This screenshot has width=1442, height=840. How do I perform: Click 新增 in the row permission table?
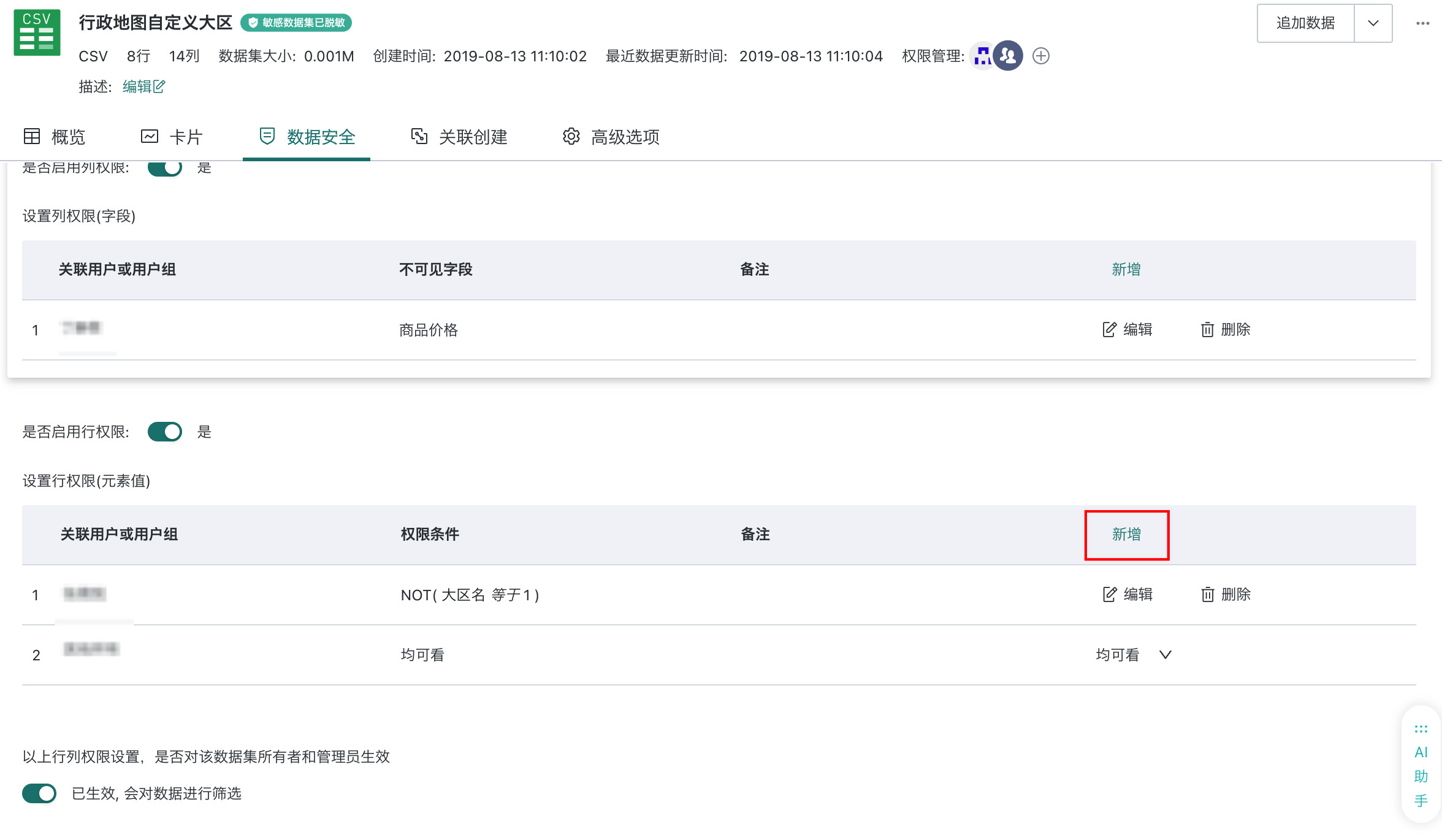[1126, 534]
